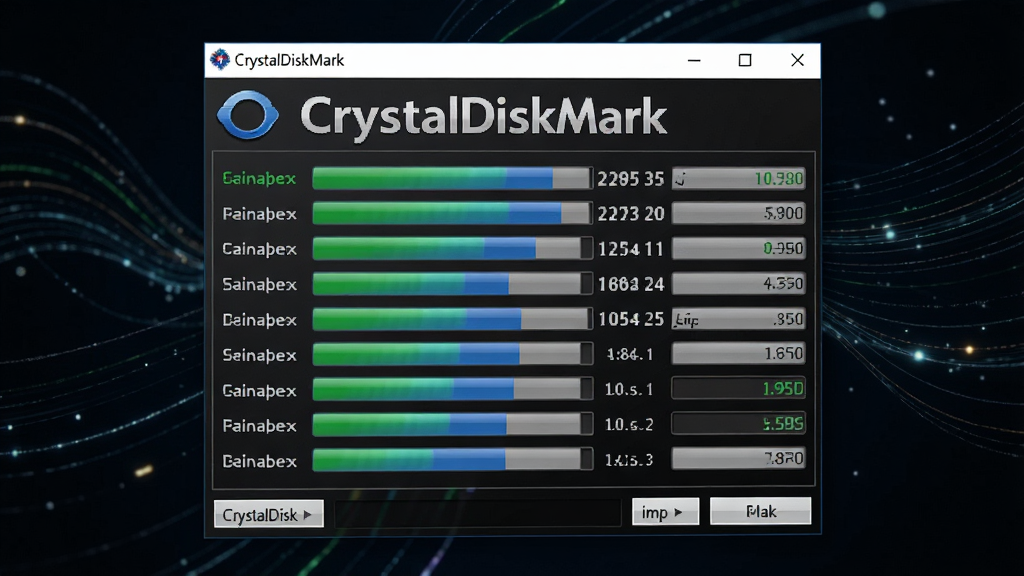Screen dimensions: 1024x576
Task: Click the progress bar next to 1254 11
Action: coord(453,249)
